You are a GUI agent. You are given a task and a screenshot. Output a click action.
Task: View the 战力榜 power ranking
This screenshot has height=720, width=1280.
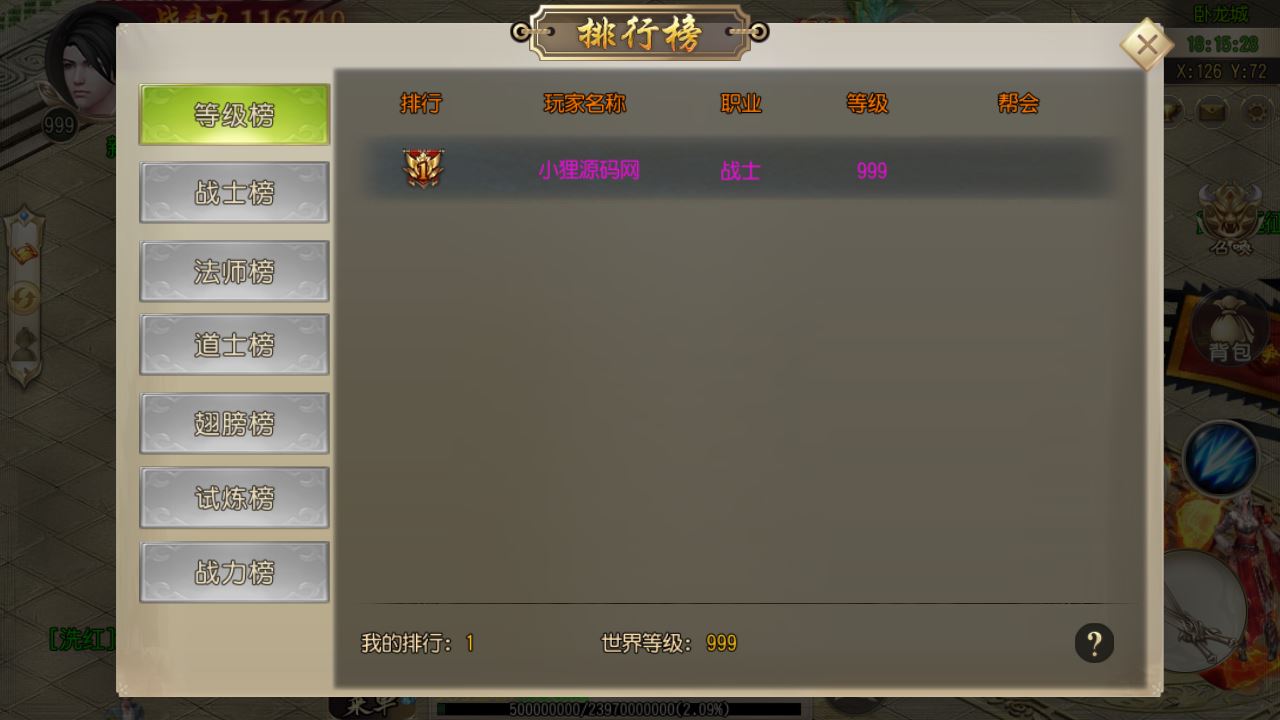point(234,572)
